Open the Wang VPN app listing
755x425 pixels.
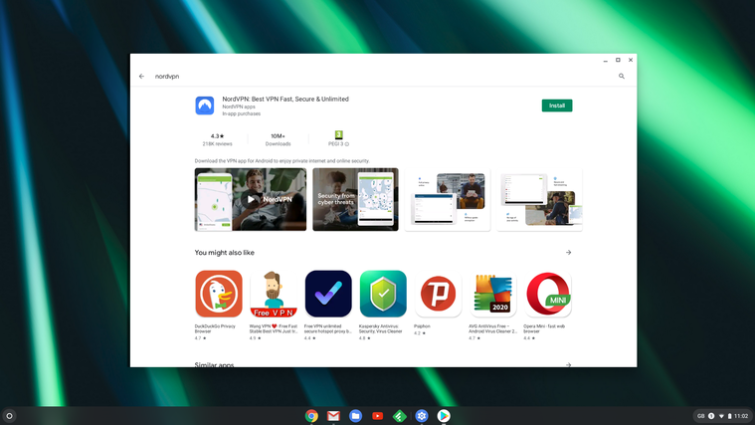coord(273,294)
